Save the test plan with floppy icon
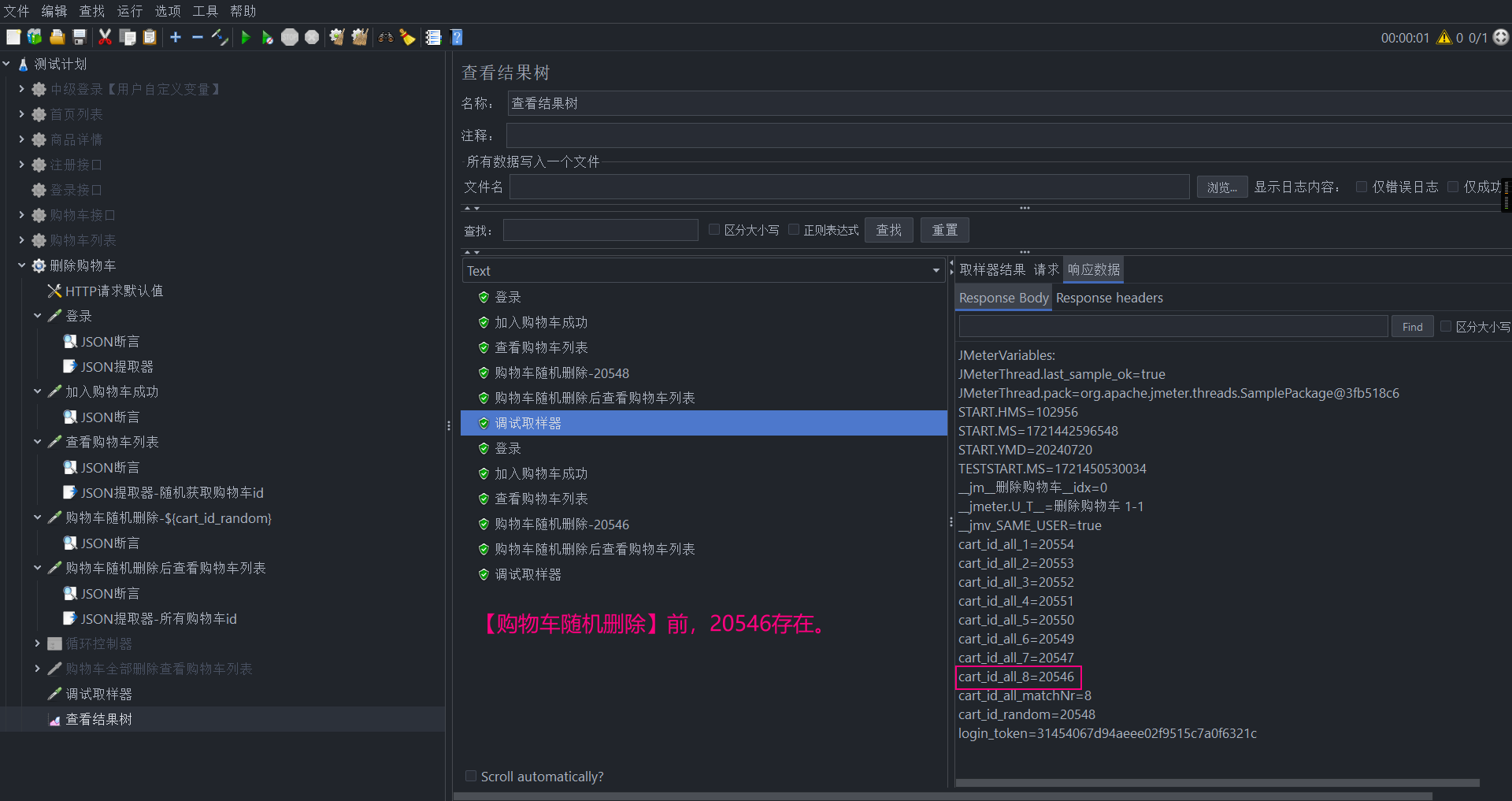This screenshot has height=801, width=1512. tap(79, 37)
